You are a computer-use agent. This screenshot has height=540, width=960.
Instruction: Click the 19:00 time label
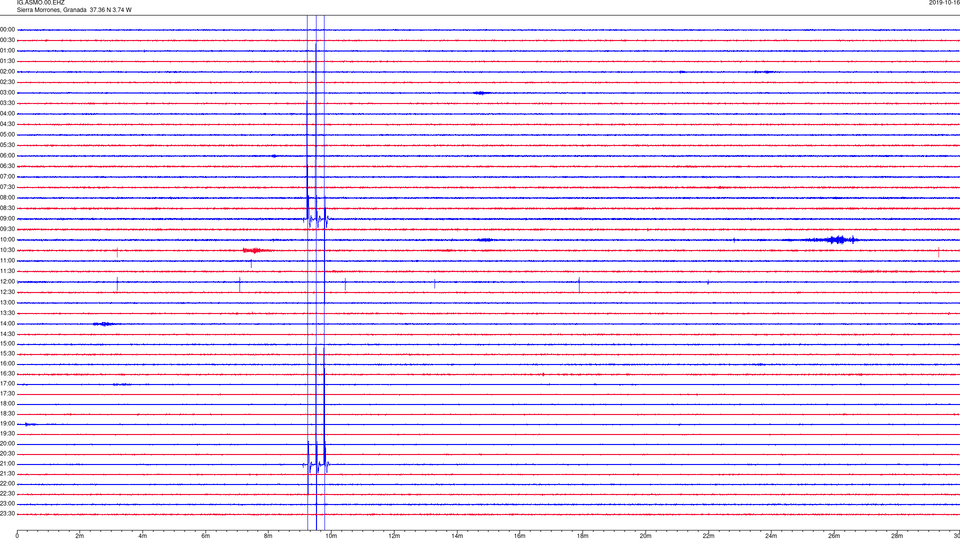[x=7, y=424]
